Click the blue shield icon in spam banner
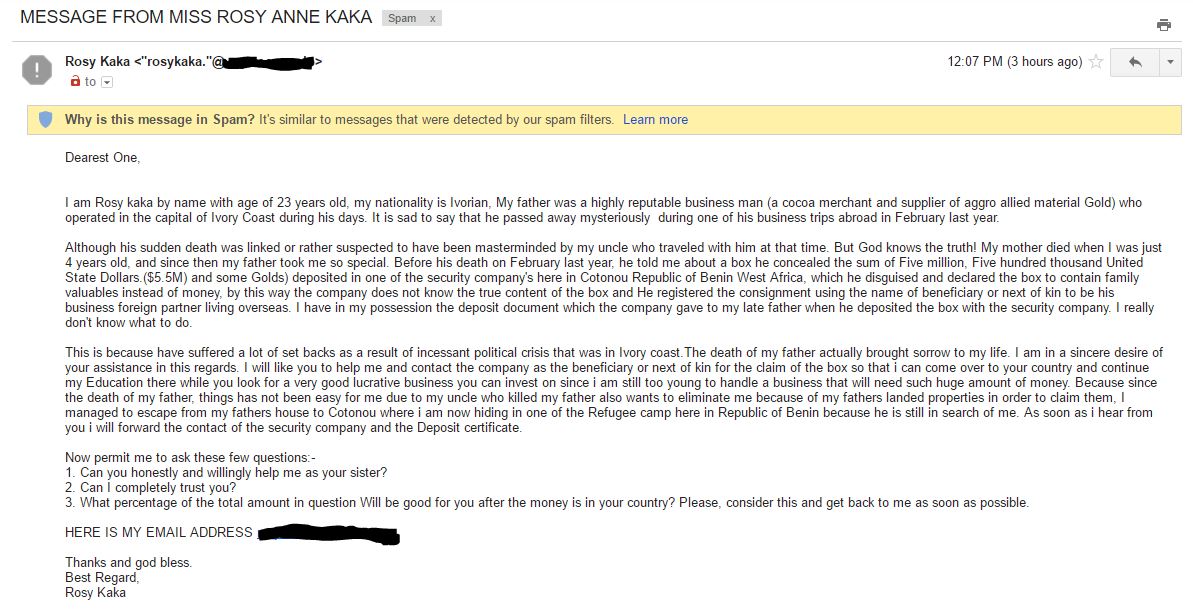The height and width of the screenshot is (615, 1193). point(45,119)
